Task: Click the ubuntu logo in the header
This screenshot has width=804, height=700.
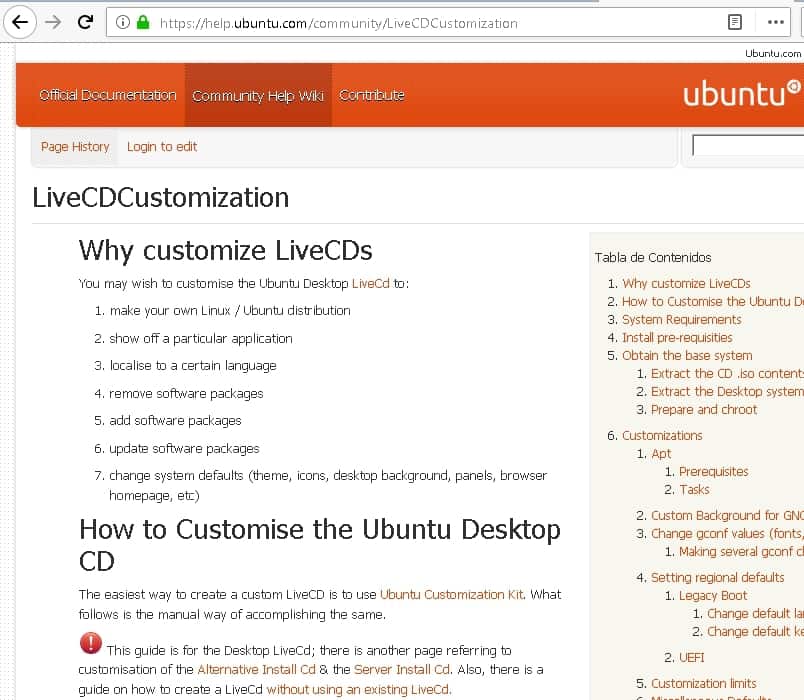Action: 741,93
